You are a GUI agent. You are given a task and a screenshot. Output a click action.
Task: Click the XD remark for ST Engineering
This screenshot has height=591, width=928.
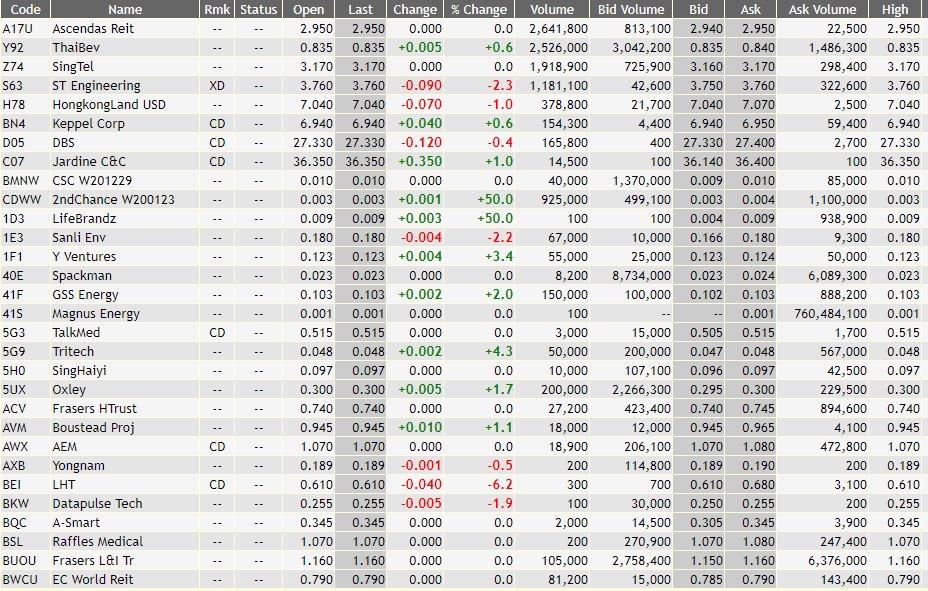coord(217,85)
